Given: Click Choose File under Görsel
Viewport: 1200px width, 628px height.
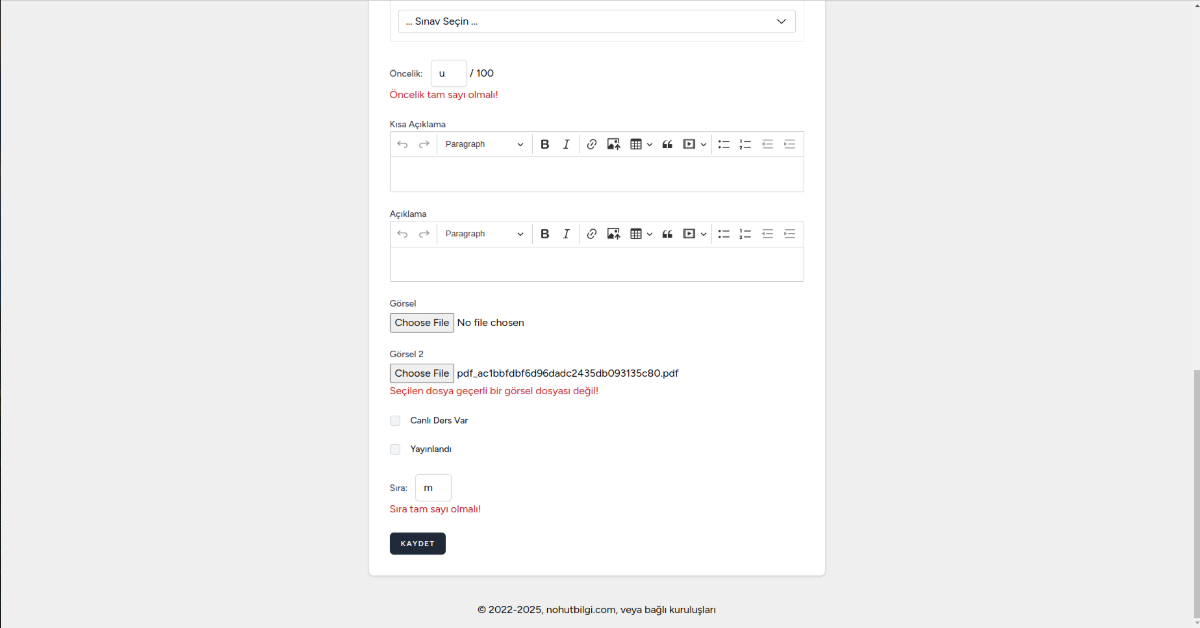Looking at the screenshot, I should tap(421, 323).
